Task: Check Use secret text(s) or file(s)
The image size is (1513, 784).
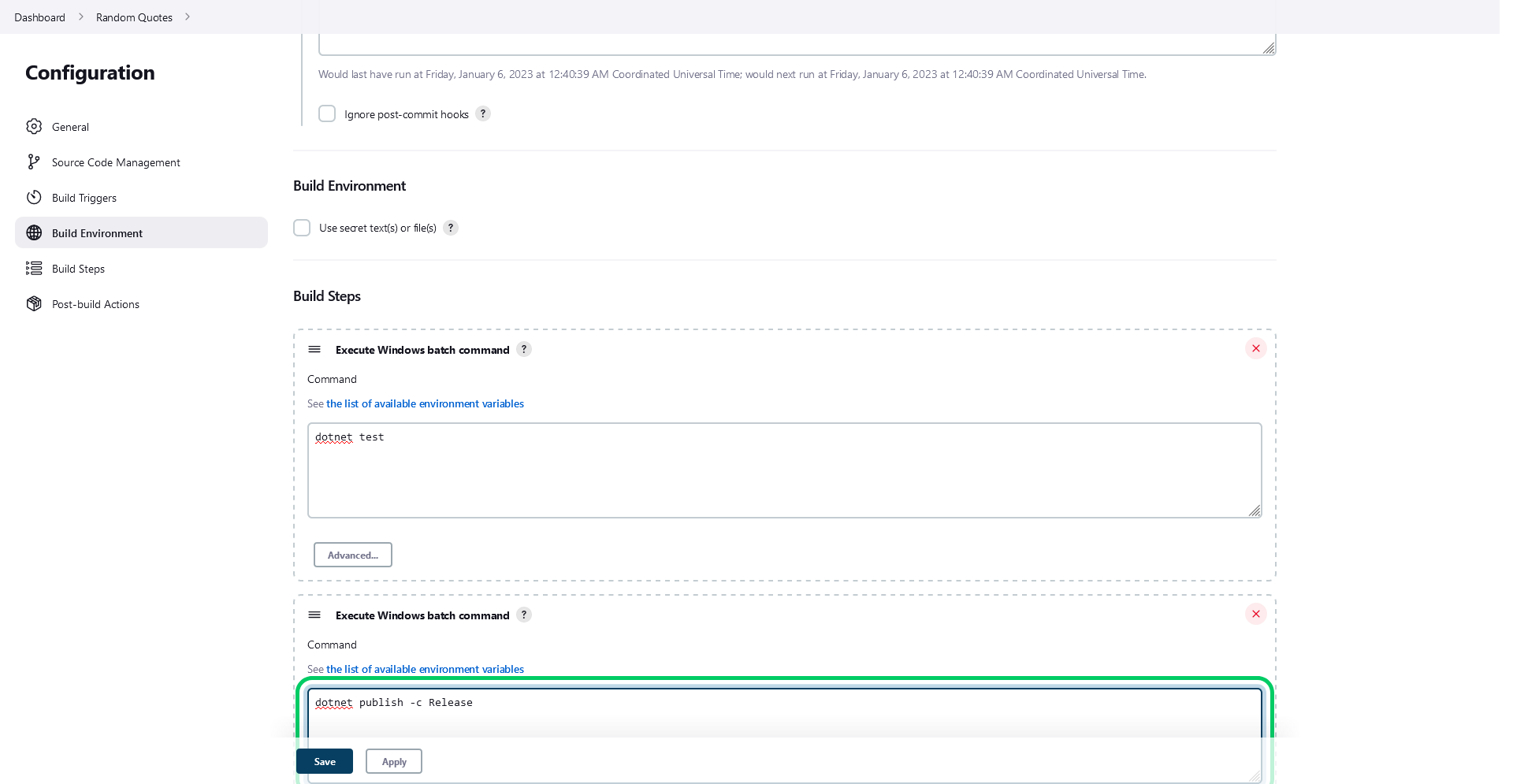Action: [302, 228]
